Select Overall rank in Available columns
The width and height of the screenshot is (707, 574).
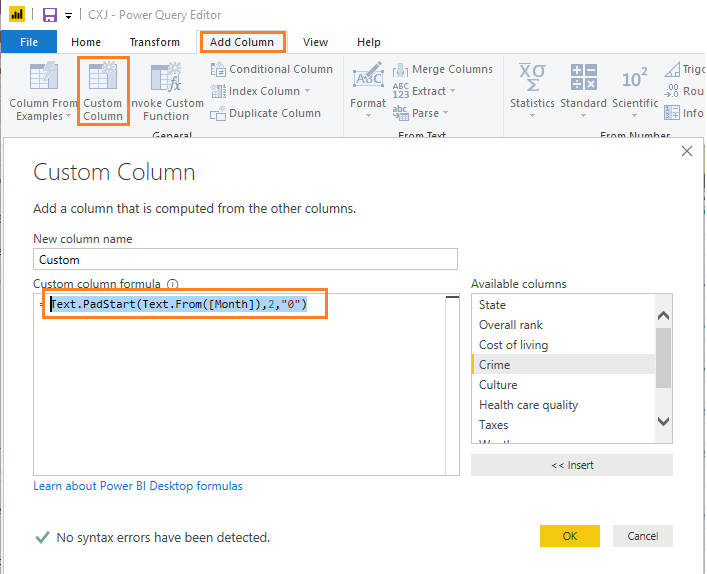click(563, 325)
